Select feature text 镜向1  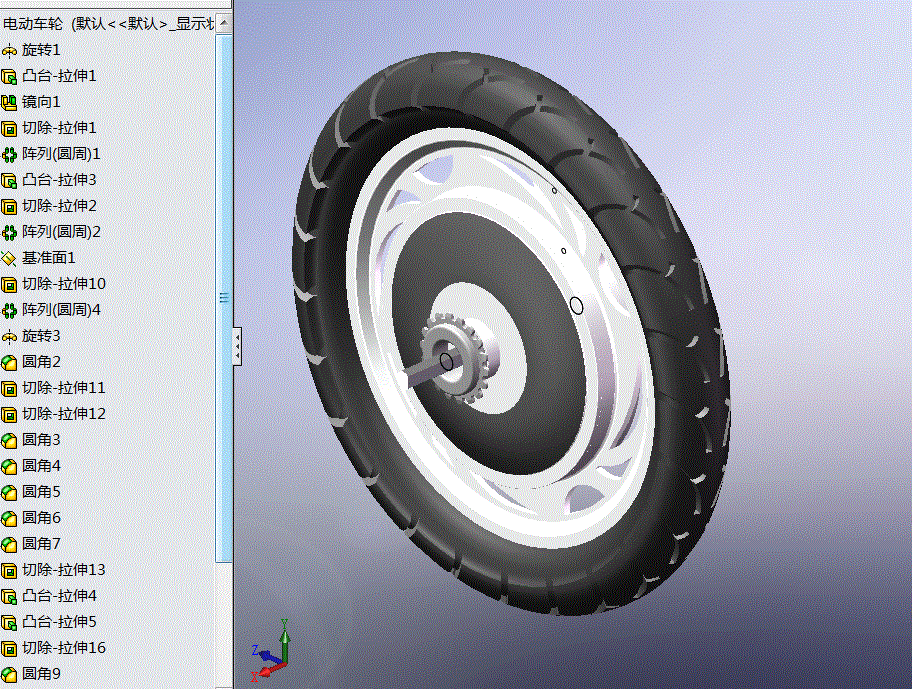point(41,102)
